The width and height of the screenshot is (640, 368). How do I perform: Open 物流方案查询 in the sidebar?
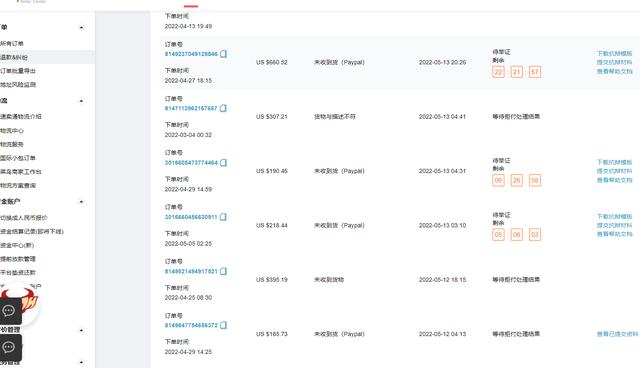pyautogui.click(x=18, y=185)
